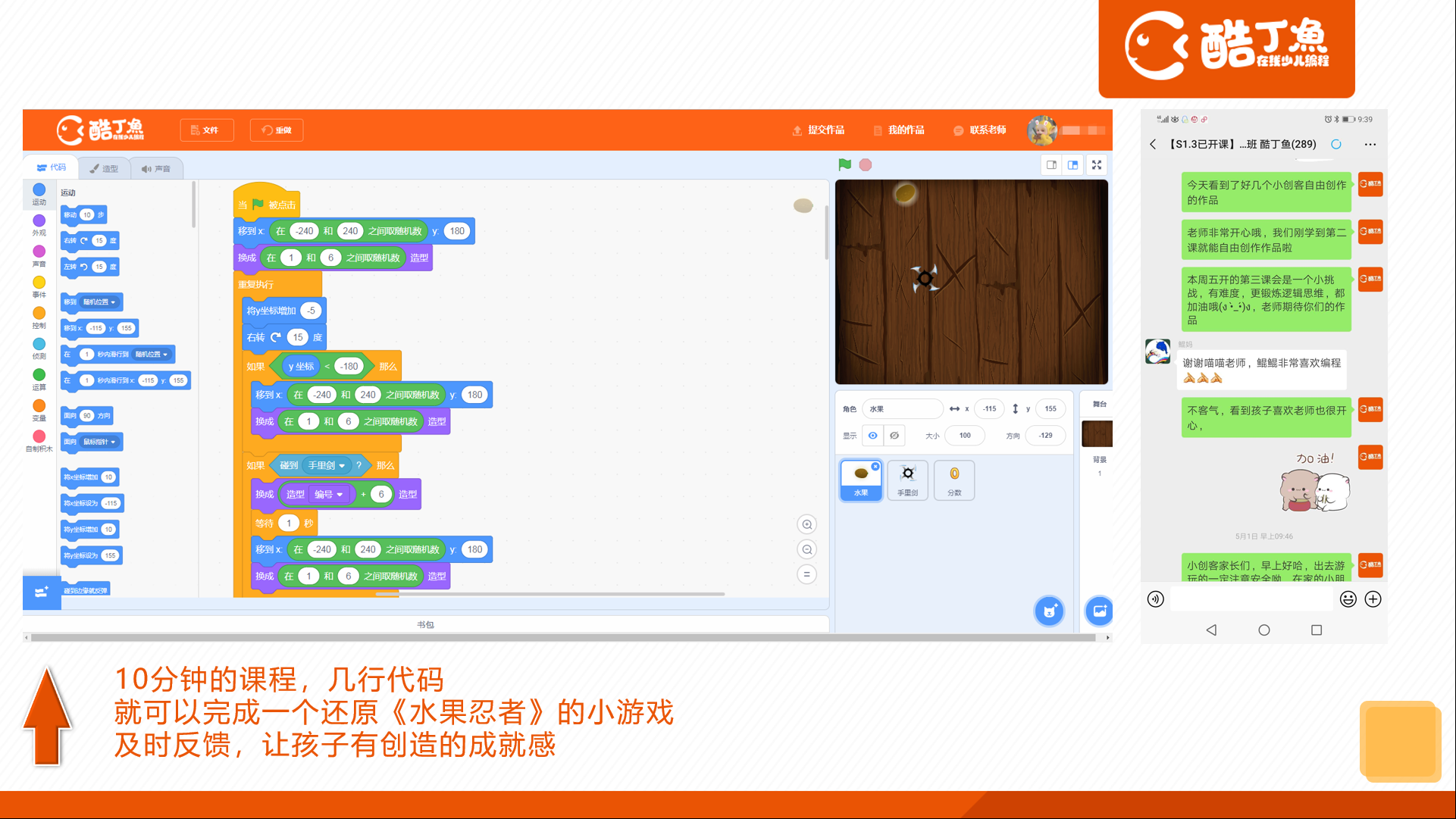Screen dimensions: 1456x819
Task: Zoom in on the code workspace
Action: tap(807, 524)
